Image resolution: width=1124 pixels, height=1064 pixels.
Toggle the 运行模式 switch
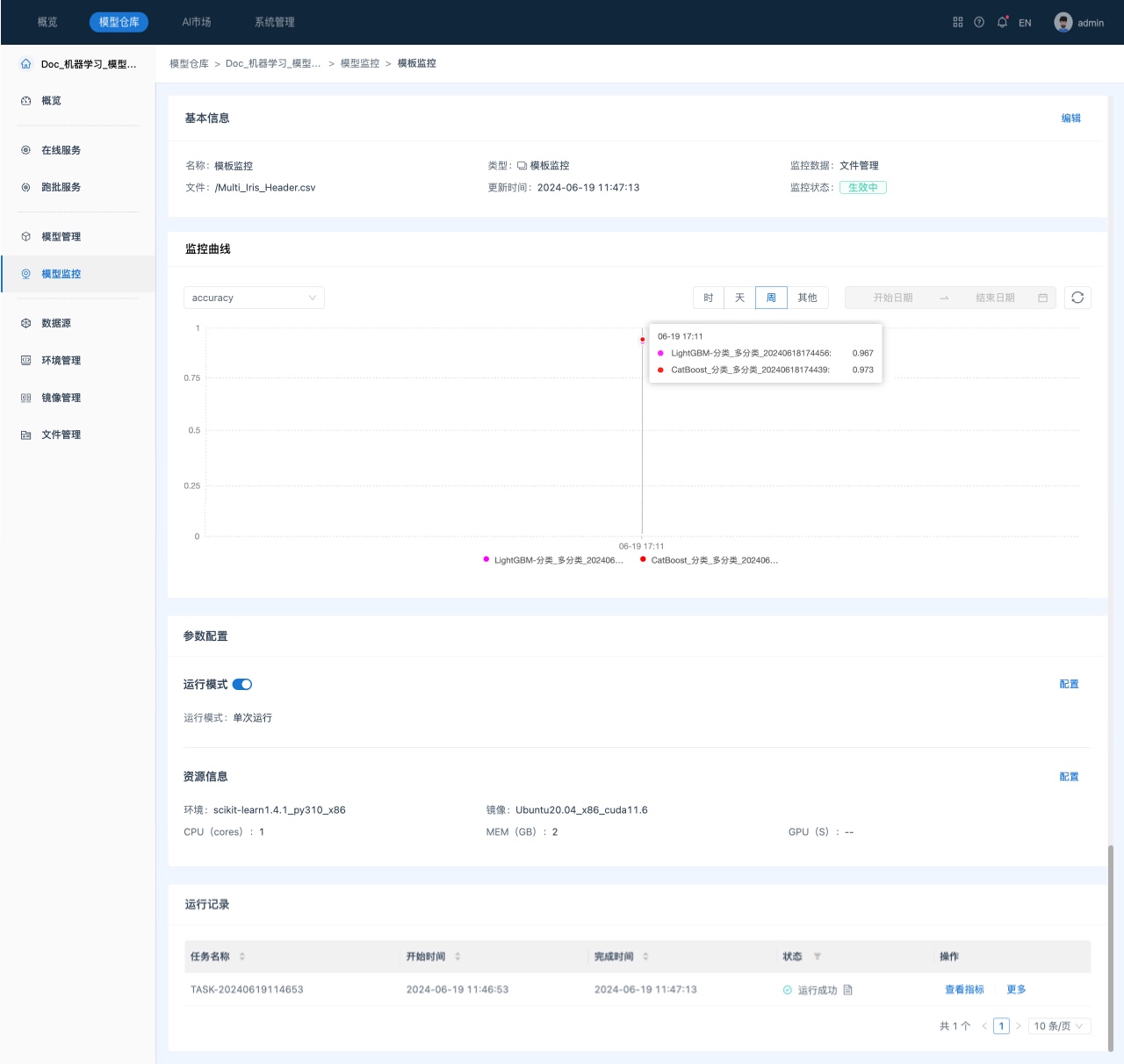(x=242, y=685)
